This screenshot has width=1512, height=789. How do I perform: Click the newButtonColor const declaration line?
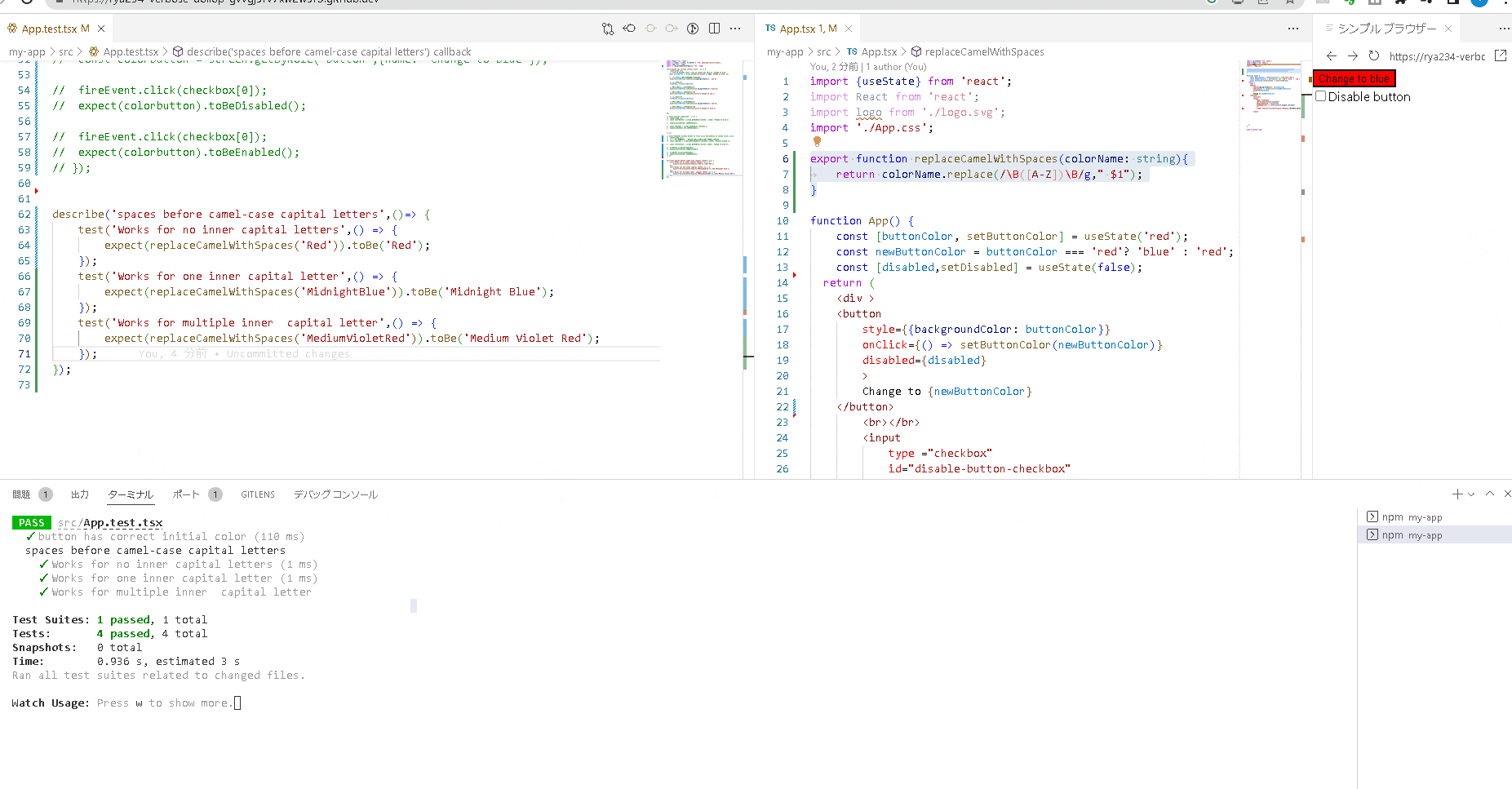tap(1035, 252)
